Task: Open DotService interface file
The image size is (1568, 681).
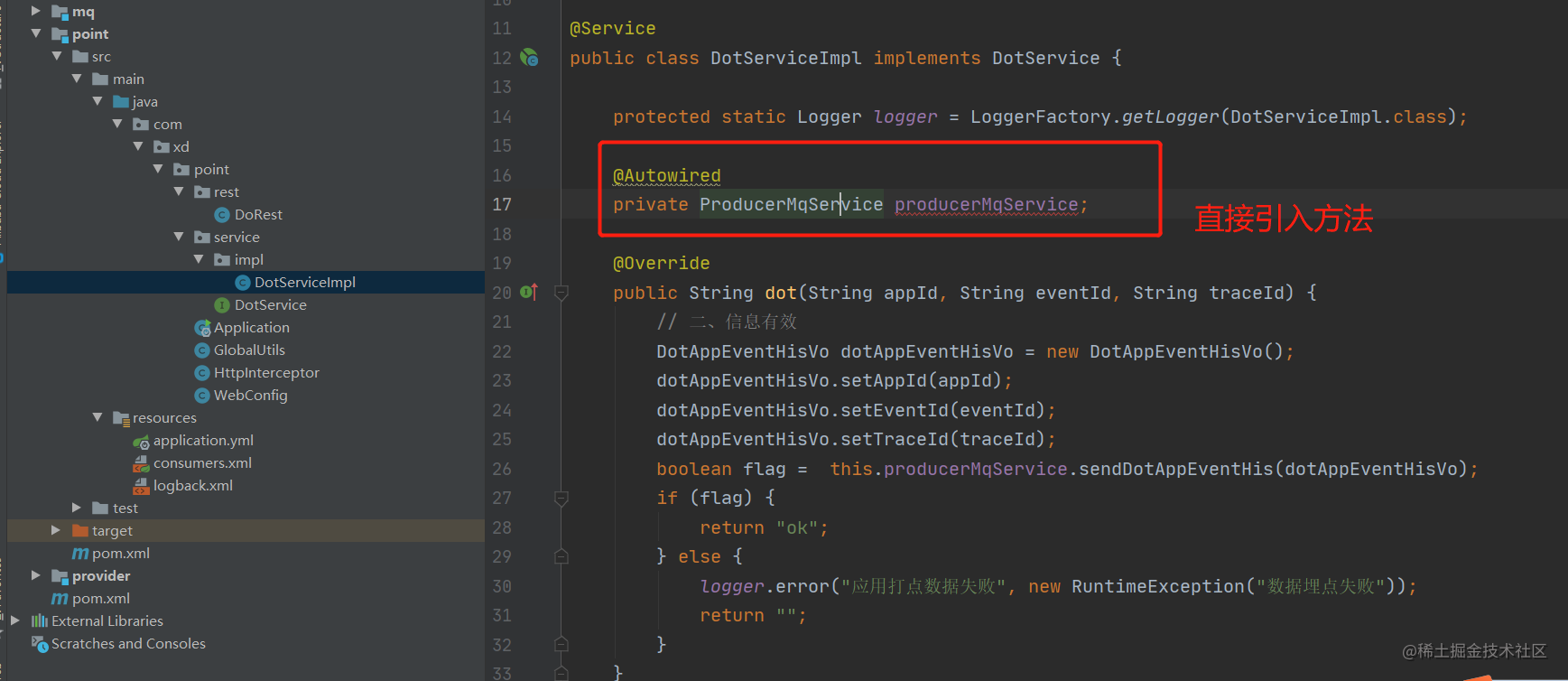Action: click(x=271, y=305)
